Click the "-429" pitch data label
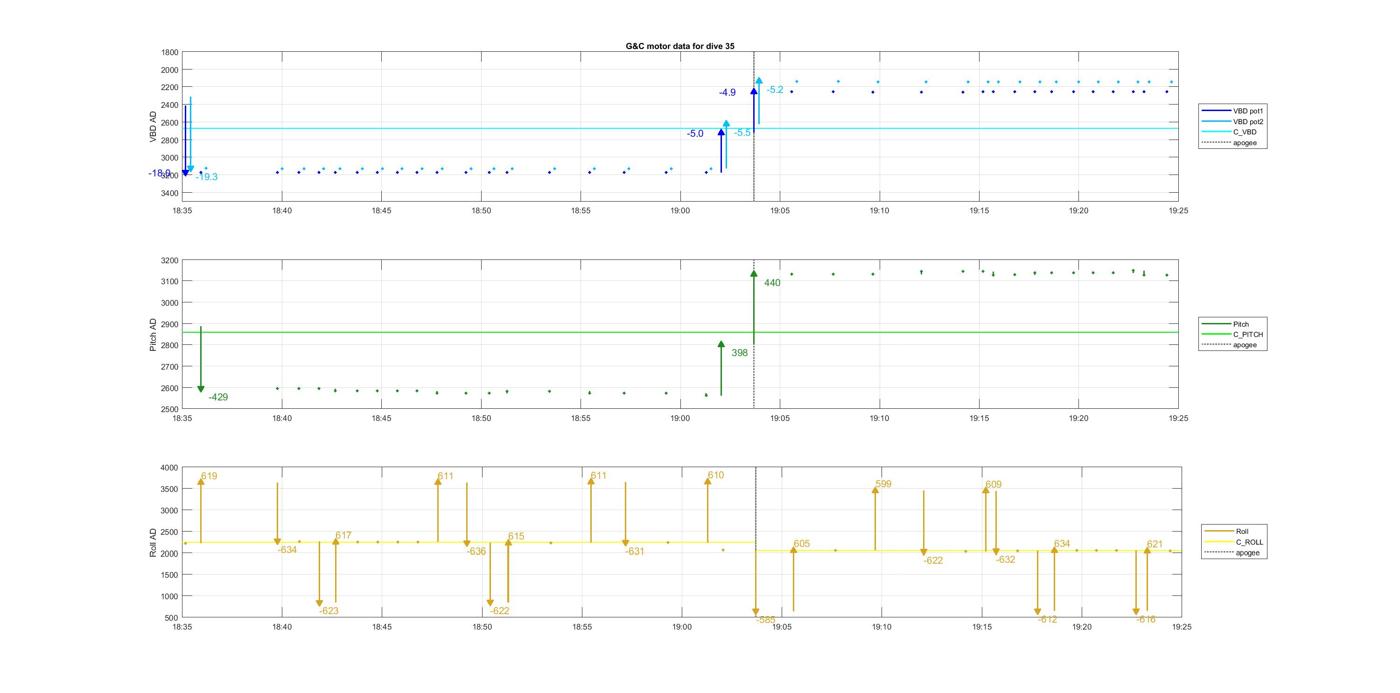 (218, 397)
